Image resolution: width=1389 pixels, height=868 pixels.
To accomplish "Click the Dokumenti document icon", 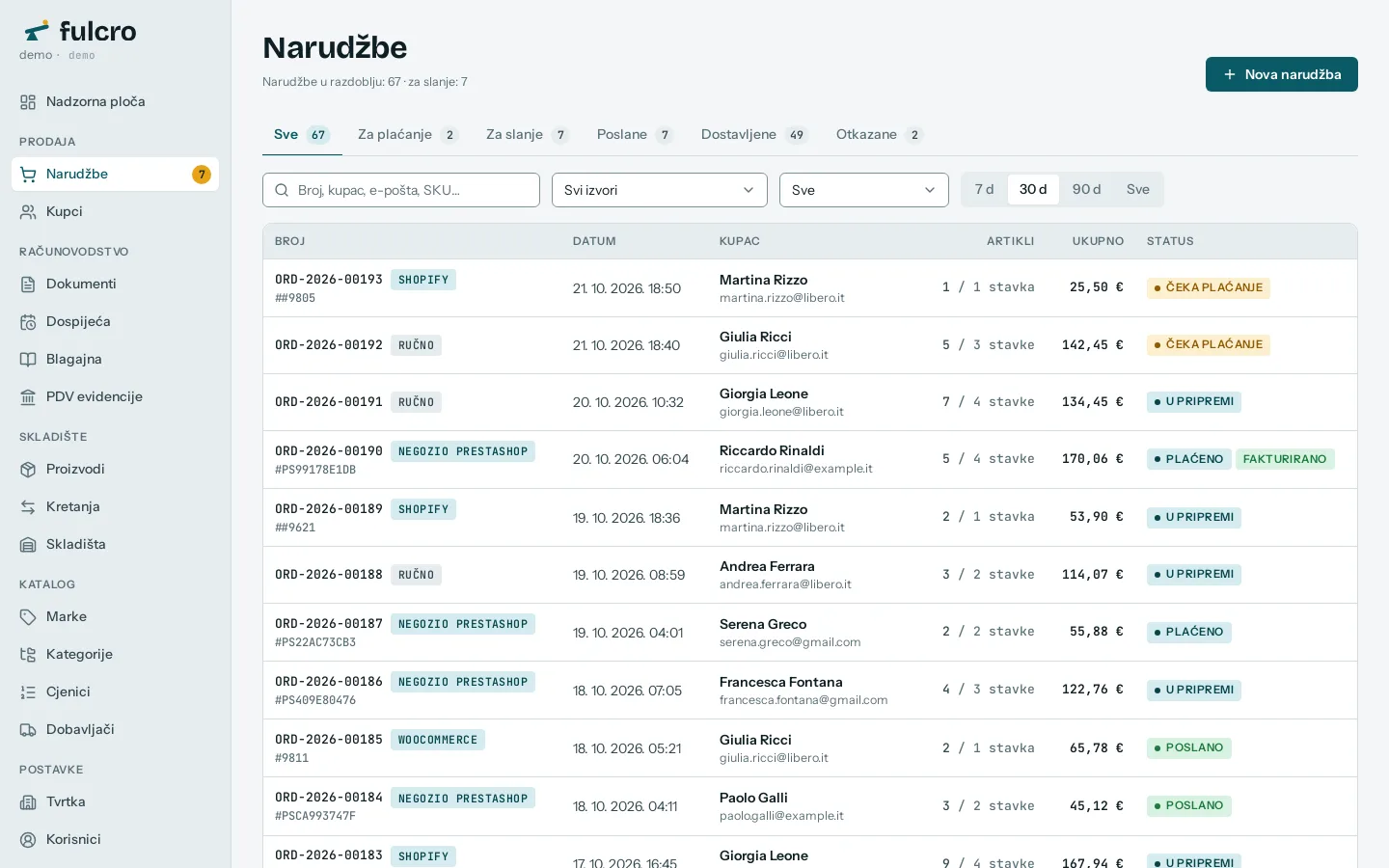I will coord(28,285).
